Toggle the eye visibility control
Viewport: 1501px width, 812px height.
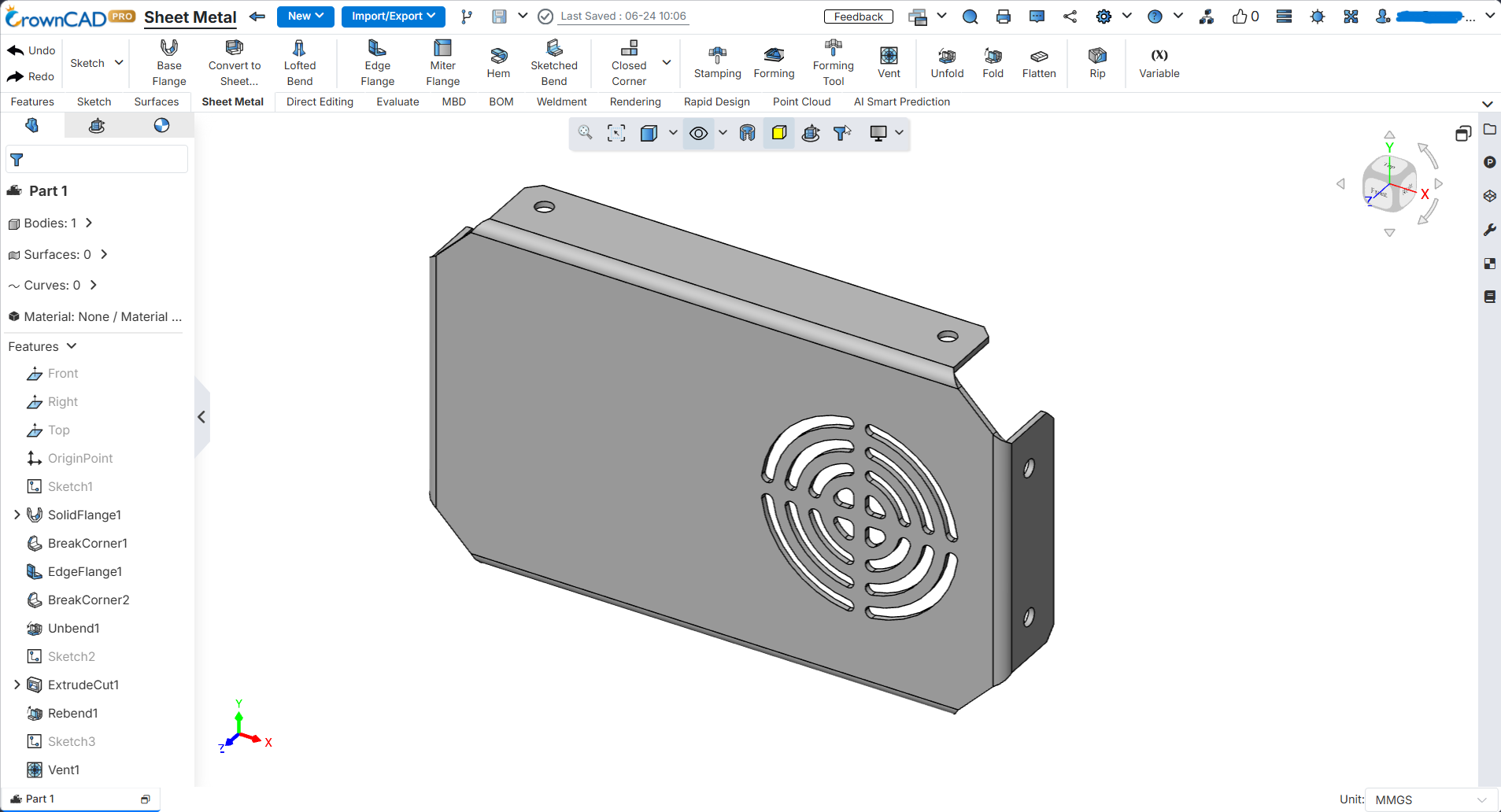pyautogui.click(x=698, y=133)
